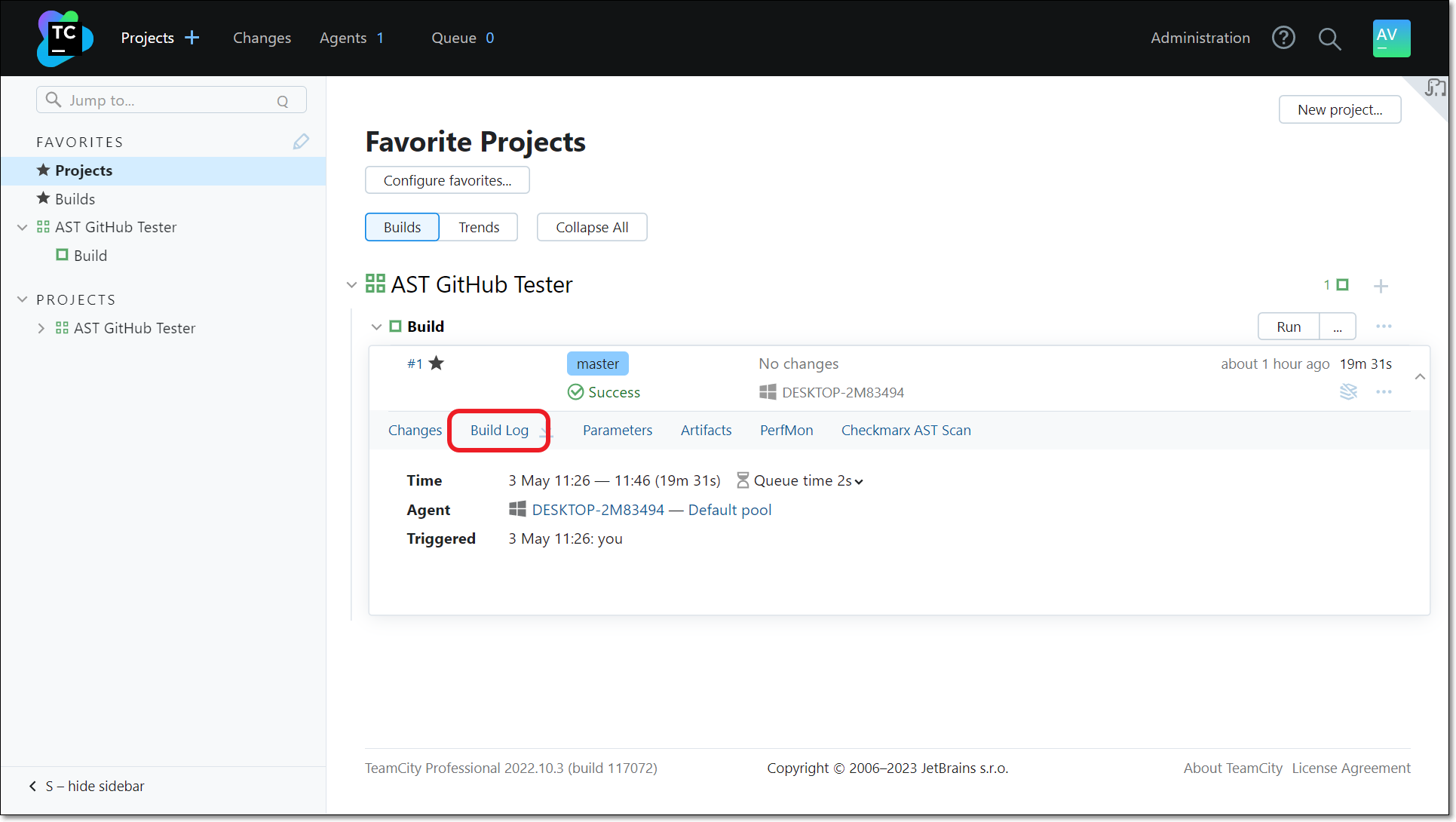Open the ellipsis menu for Build configuration
This screenshot has height=822, width=1456.
click(1384, 327)
